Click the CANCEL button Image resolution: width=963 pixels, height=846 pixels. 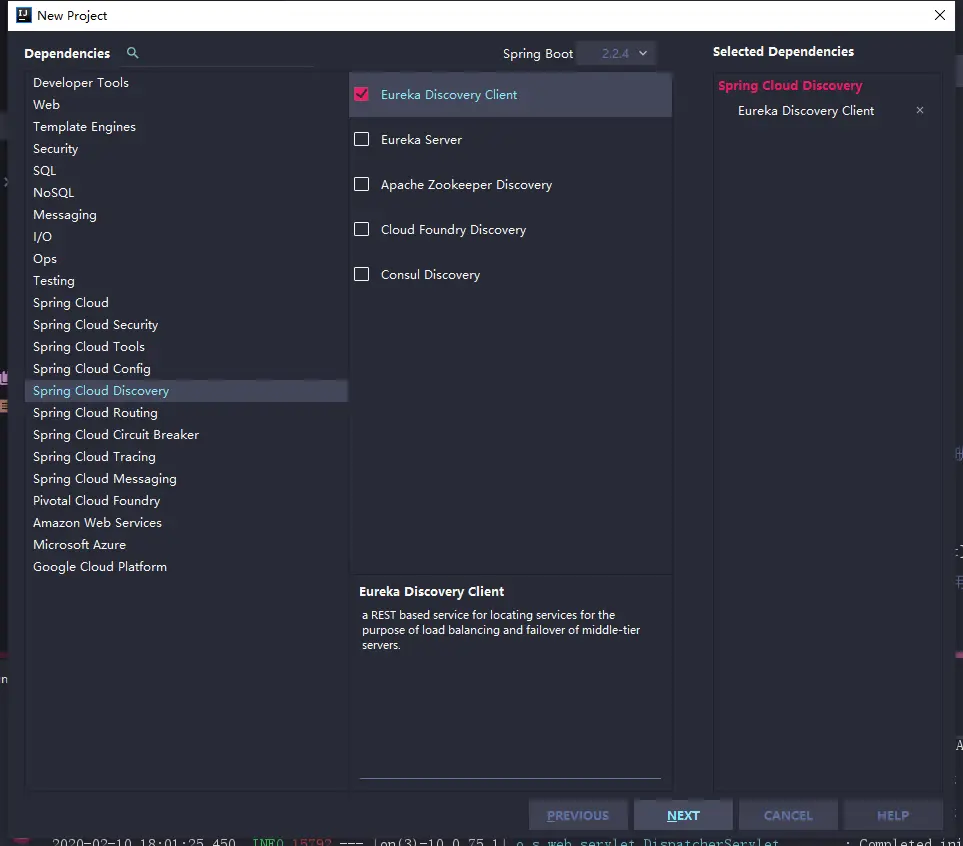pyautogui.click(x=788, y=815)
